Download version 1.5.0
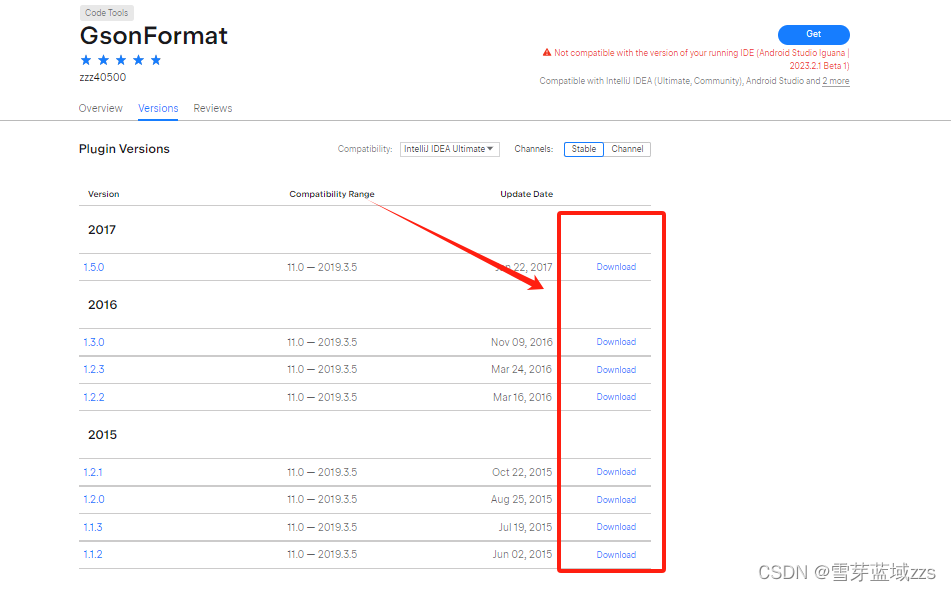 (x=616, y=267)
